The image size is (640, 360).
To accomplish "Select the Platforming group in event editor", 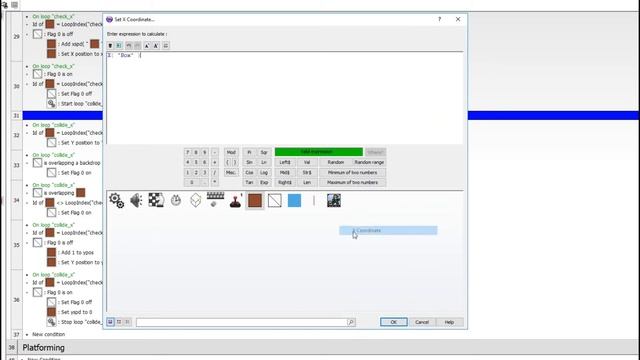I will (43, 348).
